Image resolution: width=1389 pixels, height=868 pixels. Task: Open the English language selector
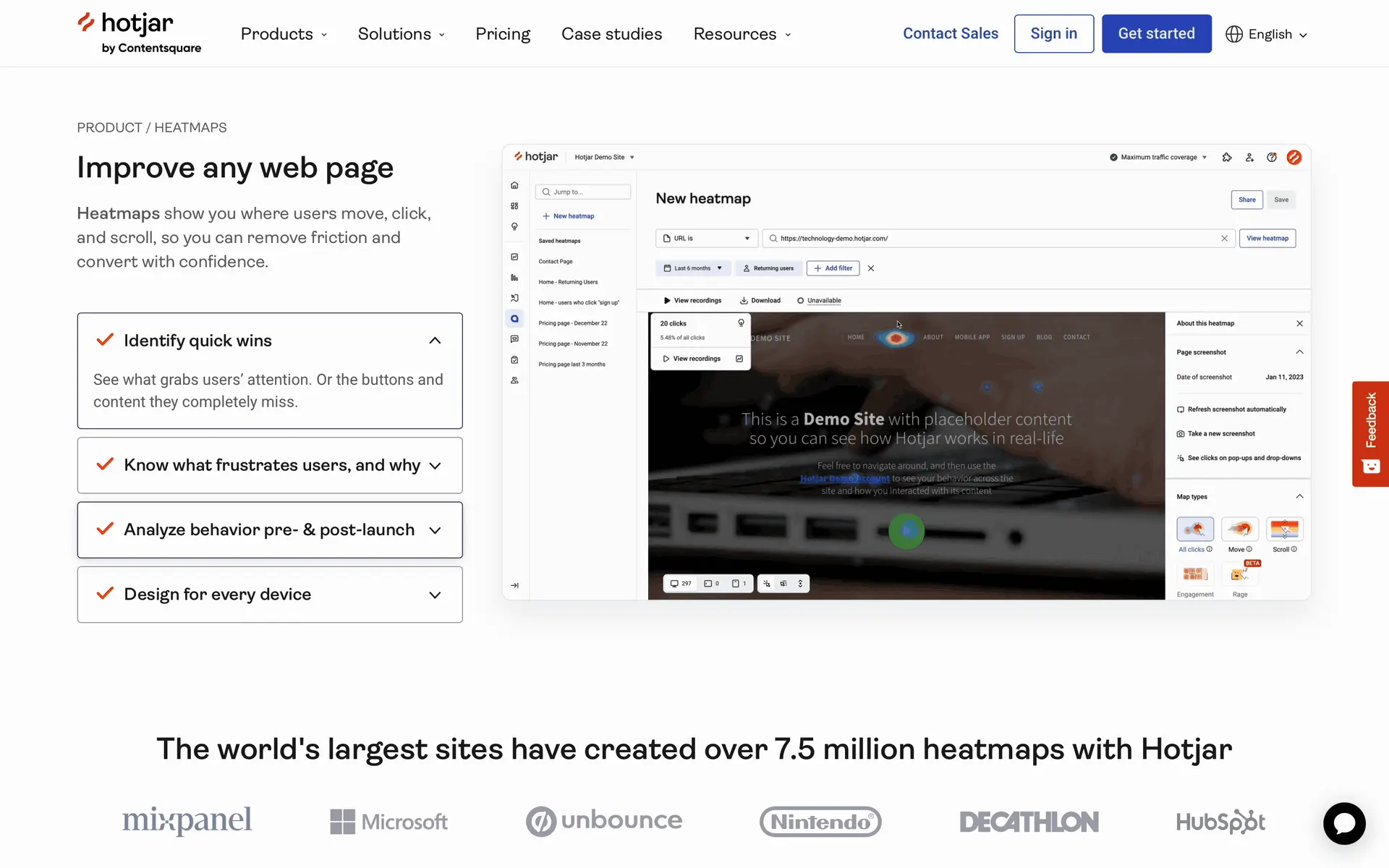point(1277,34)
